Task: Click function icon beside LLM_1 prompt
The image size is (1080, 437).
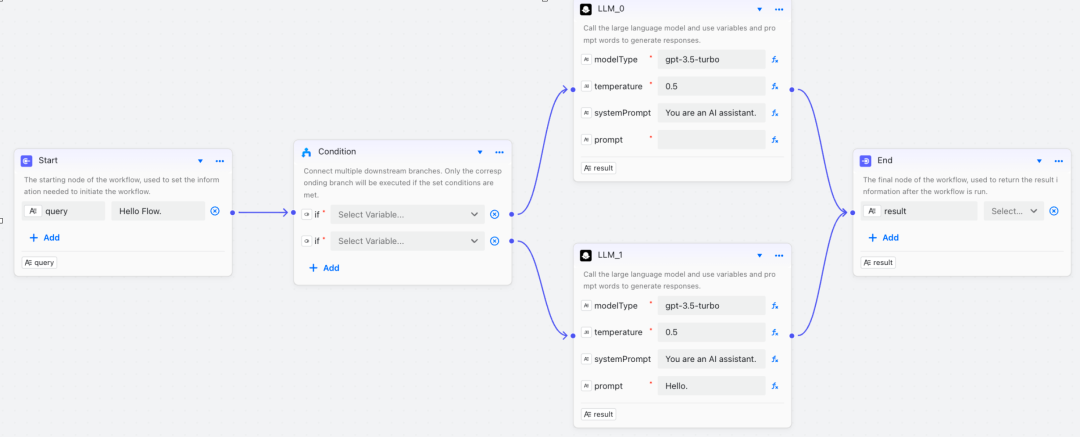Action: coord(775,385)
